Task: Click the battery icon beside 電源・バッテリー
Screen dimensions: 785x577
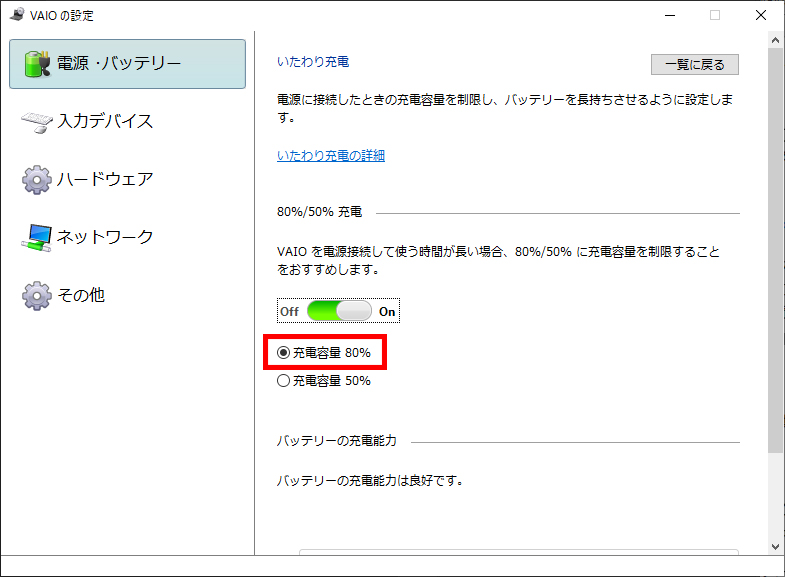Action: [x=38, y=64]
